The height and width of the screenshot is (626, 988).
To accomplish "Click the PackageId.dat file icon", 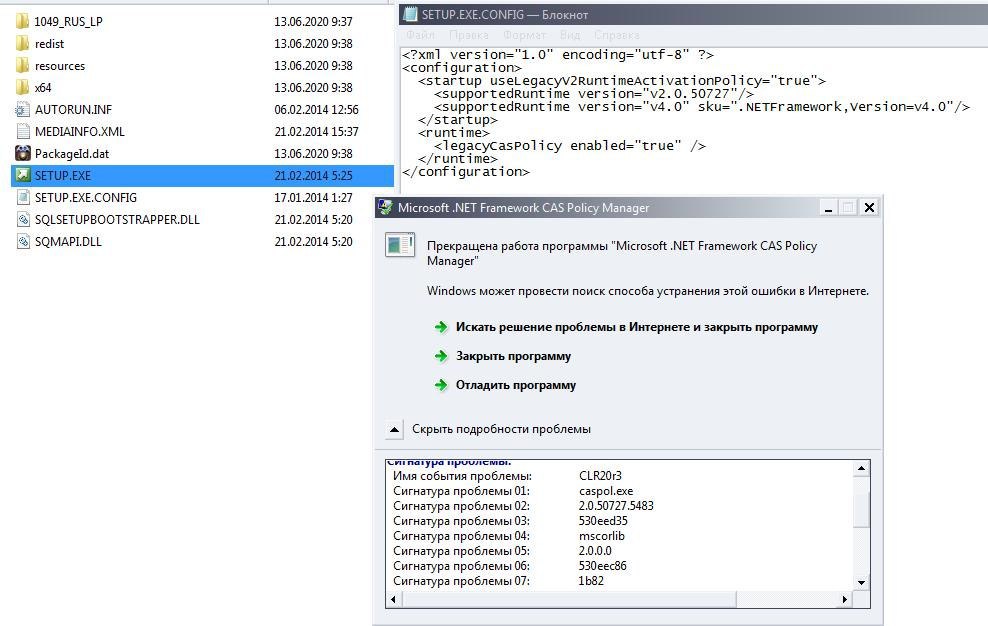I will (x=23, y=153).
